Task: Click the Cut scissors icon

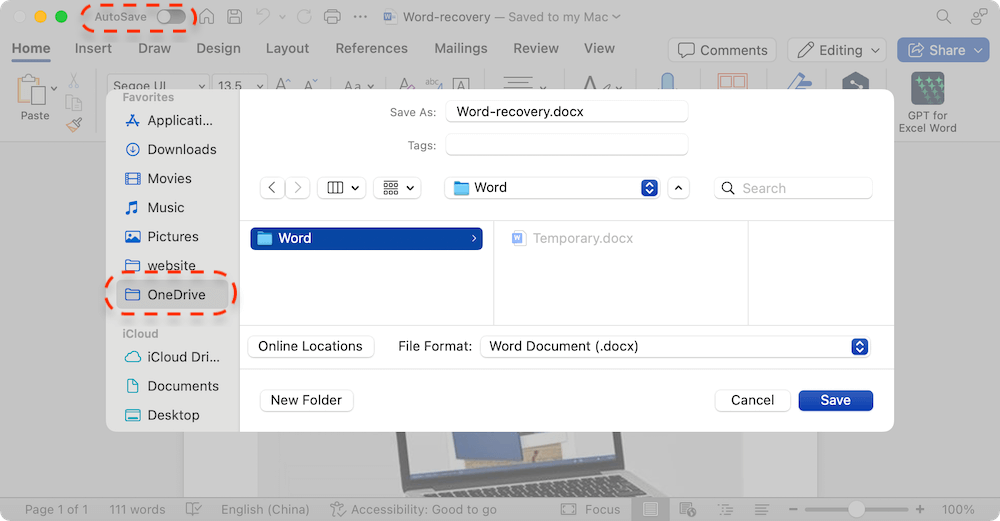Action: 74,81
